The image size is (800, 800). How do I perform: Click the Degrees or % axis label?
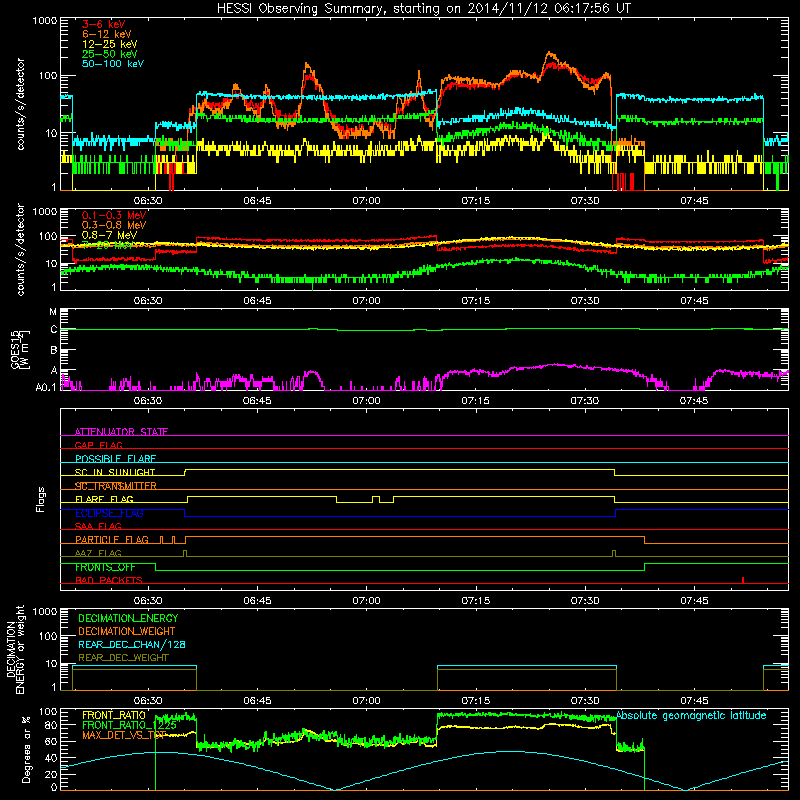click(x=26, y=749)
